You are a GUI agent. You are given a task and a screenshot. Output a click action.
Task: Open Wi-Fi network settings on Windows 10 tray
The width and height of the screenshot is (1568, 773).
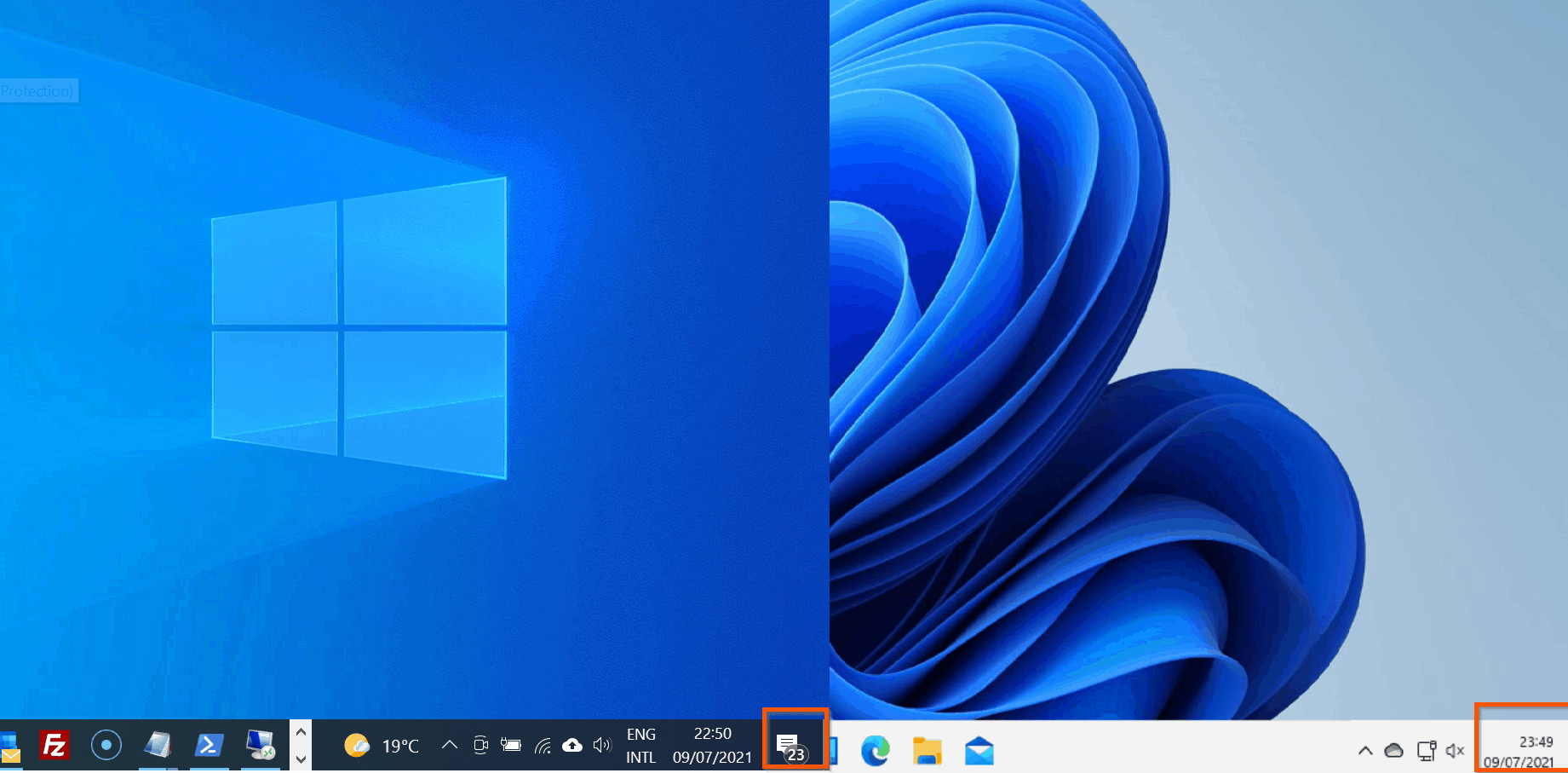coord(543,746)
